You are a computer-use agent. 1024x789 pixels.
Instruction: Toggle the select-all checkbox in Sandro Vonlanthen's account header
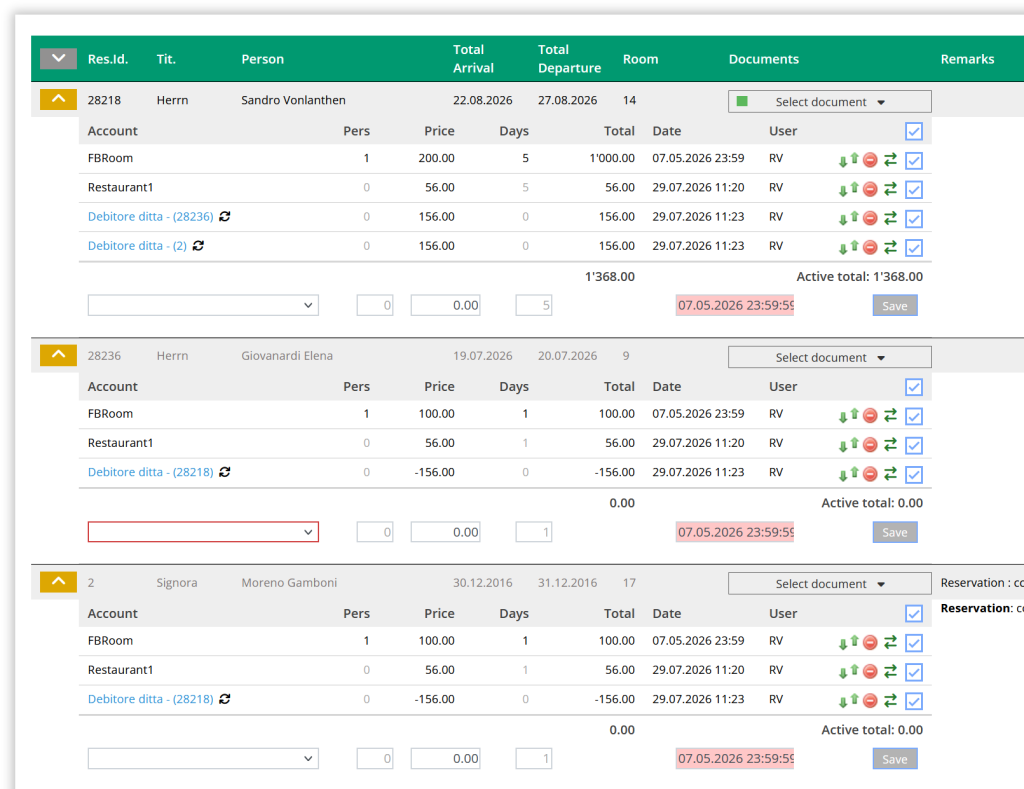click(x=914, y=131)
